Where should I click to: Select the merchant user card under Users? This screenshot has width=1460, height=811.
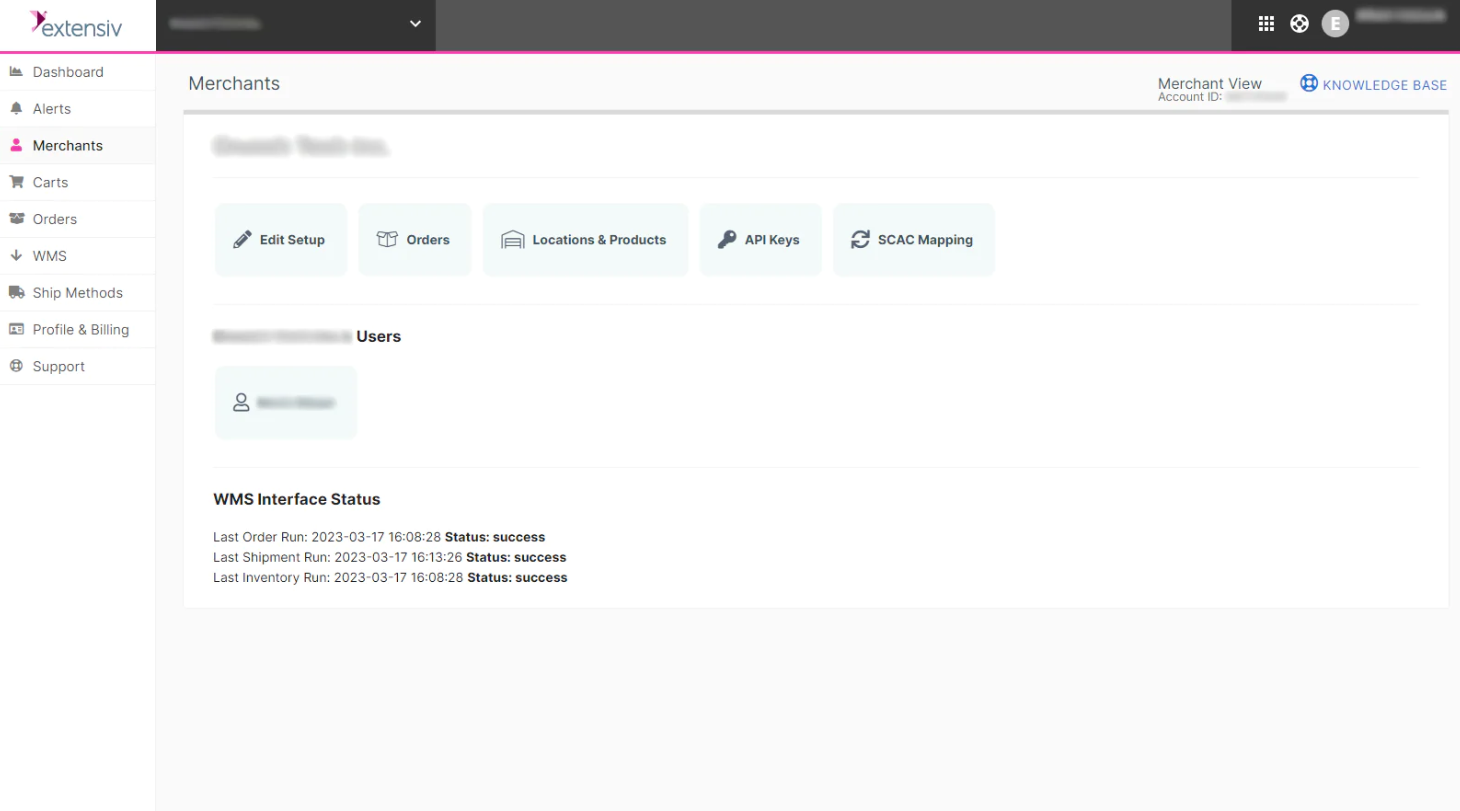(x=286, y=402)
